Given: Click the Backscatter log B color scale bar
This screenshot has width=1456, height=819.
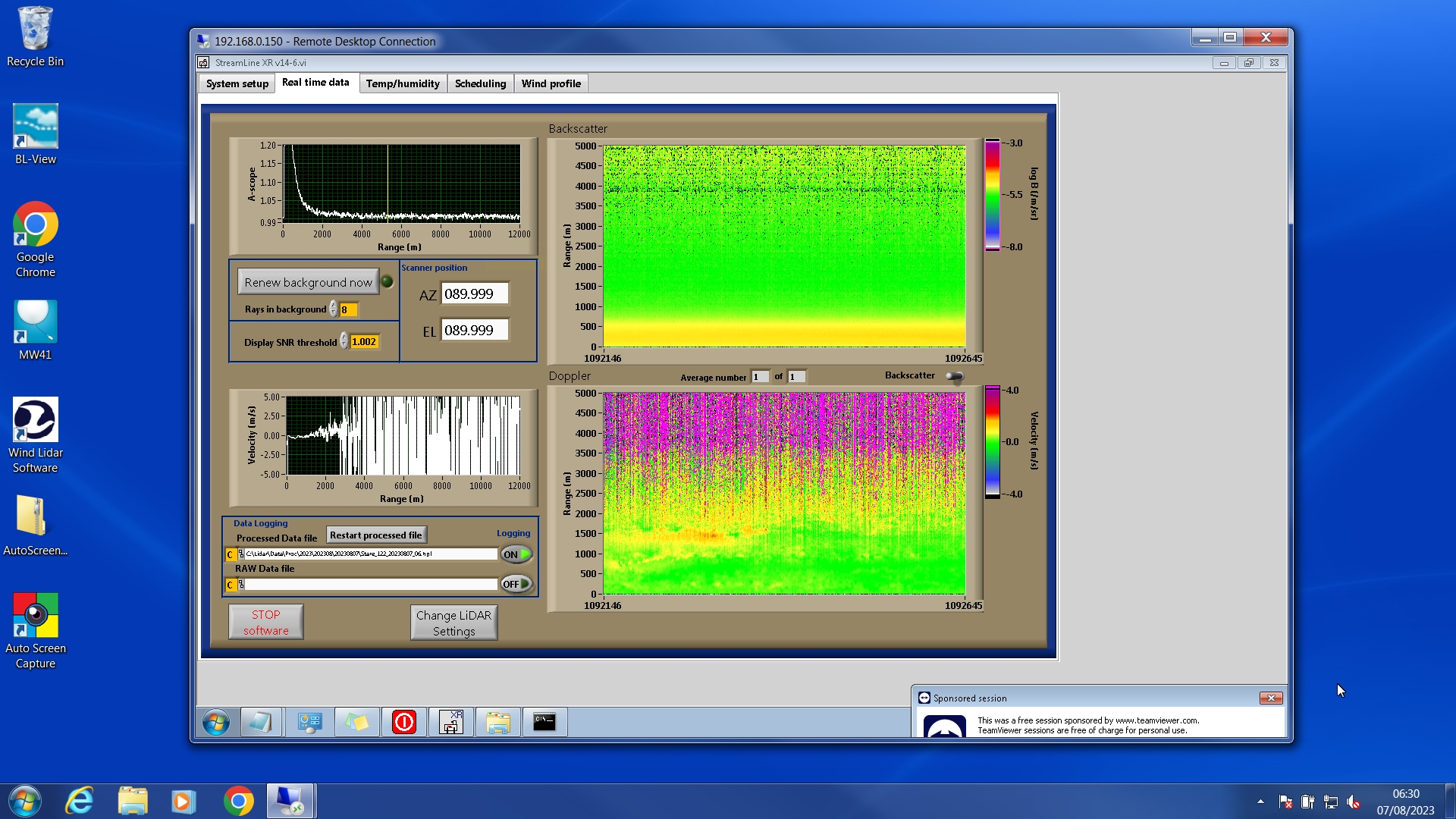Looking at the screenshot, I should [992, 195].
